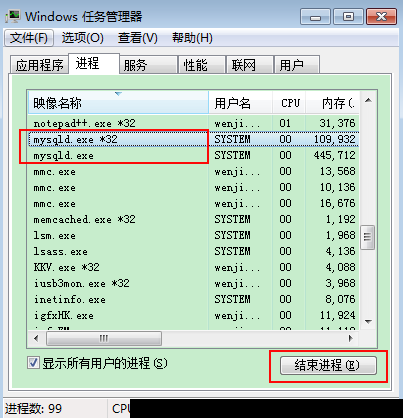Screen dimensions: 403x418
Task: Select the mmc.exe process with 16,676 memory
Action: coord(193,203)
